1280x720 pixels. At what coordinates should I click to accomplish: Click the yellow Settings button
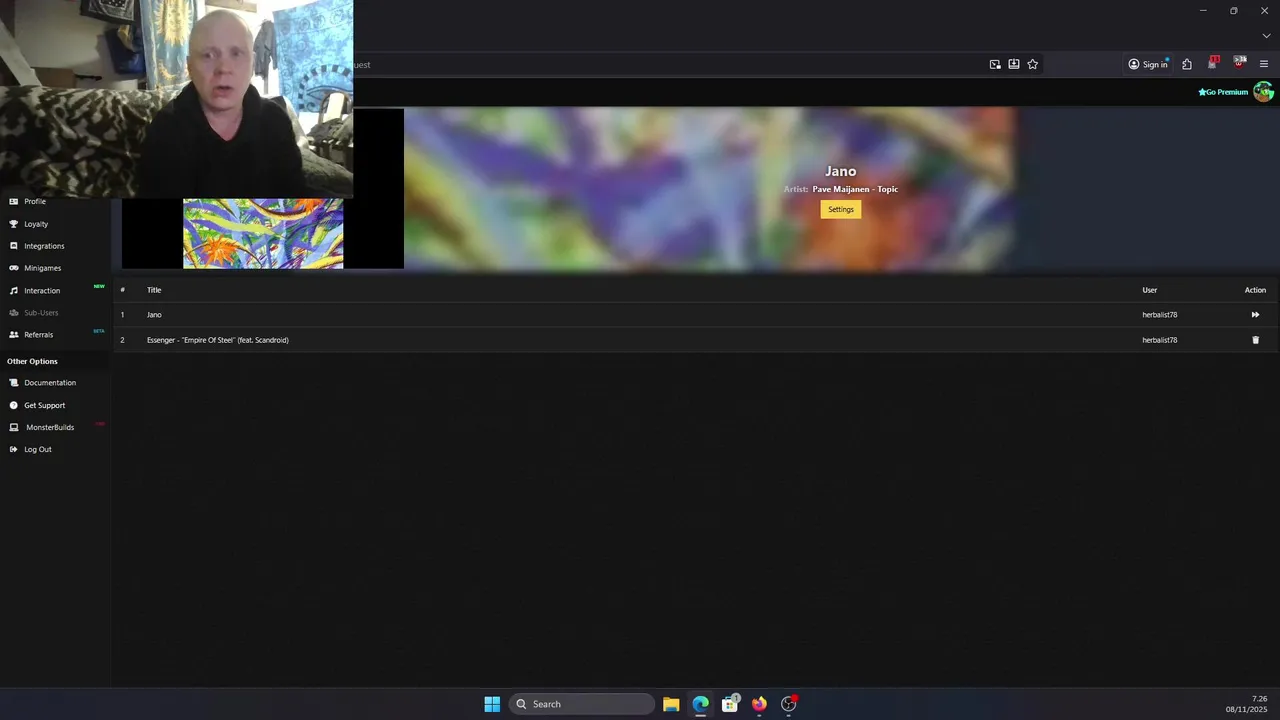click(x=841, y=209)
